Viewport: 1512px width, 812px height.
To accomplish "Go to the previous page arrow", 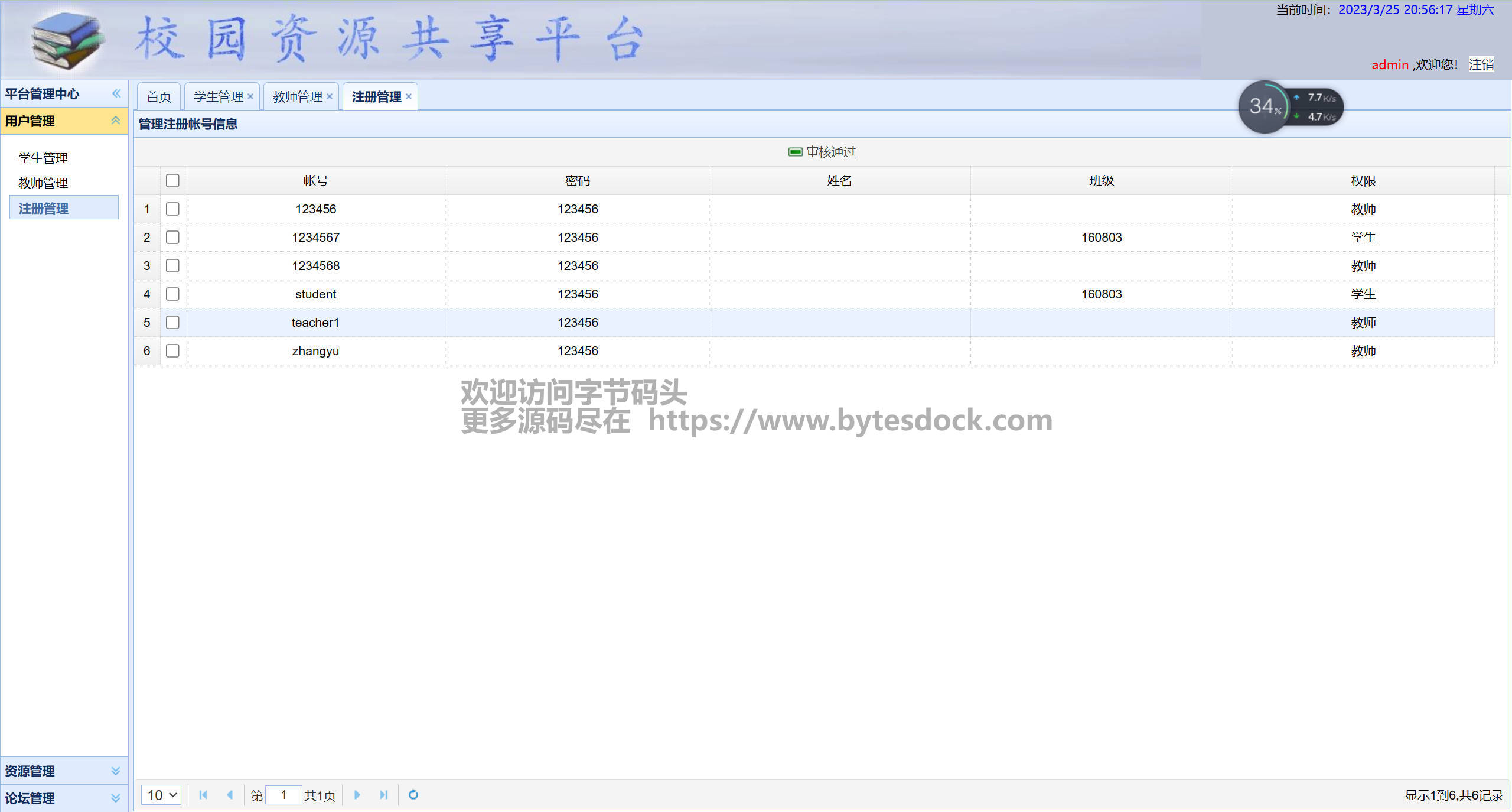I will coord(230,795).
